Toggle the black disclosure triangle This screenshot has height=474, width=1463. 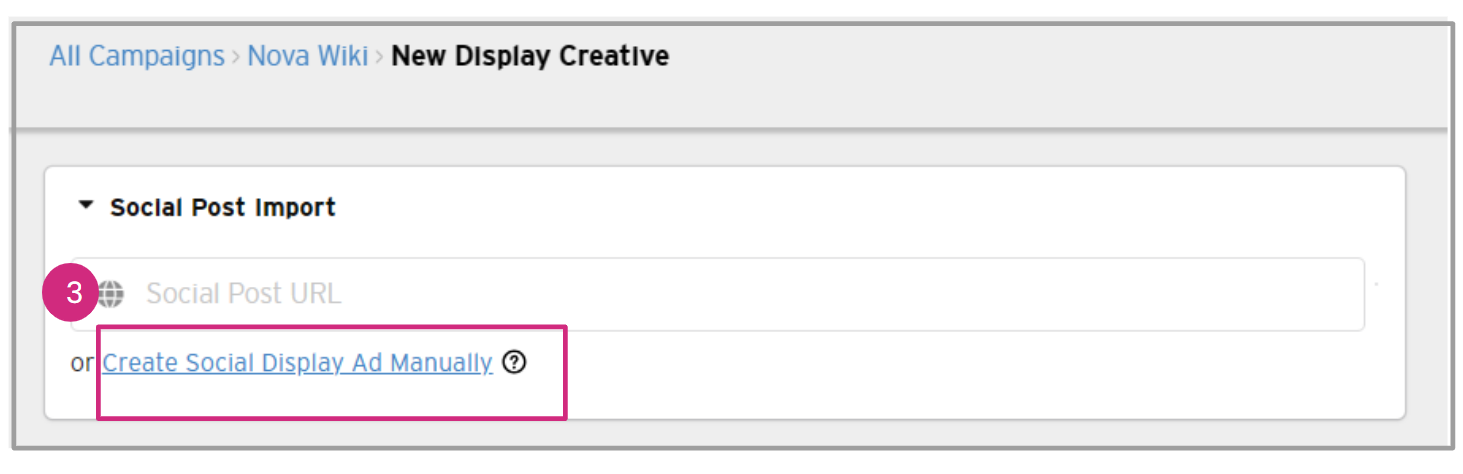(86, 206)
